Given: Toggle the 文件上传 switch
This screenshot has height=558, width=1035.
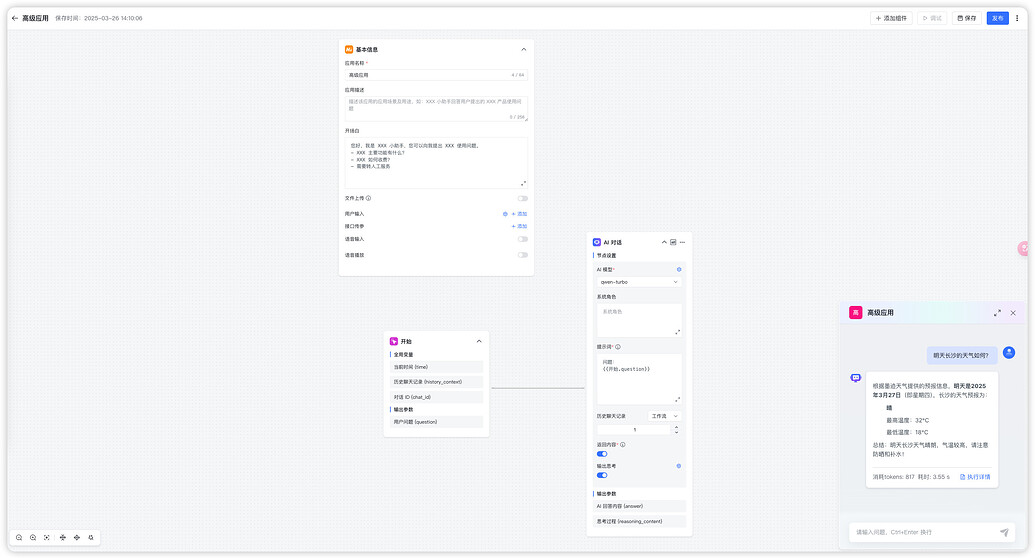Looking at the screenshot, I should [523, 198].
